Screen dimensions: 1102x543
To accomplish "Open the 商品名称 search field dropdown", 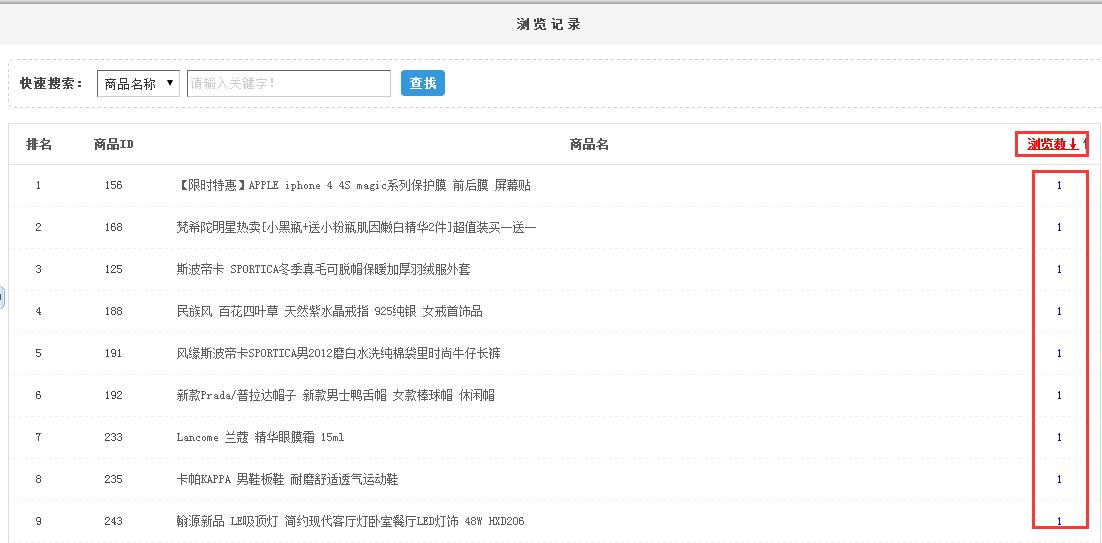I will pyautogui.click(x=138, y=84).
